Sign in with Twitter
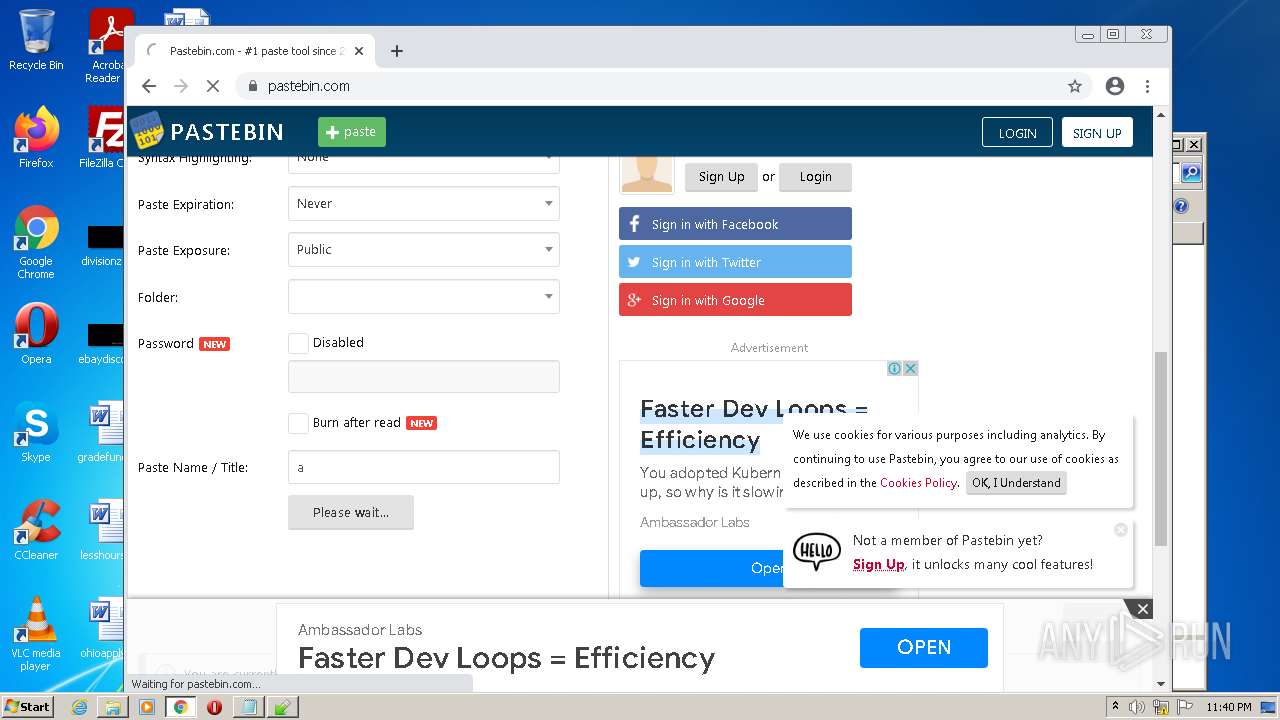1280x720 pixels. (x=735, y=262)
